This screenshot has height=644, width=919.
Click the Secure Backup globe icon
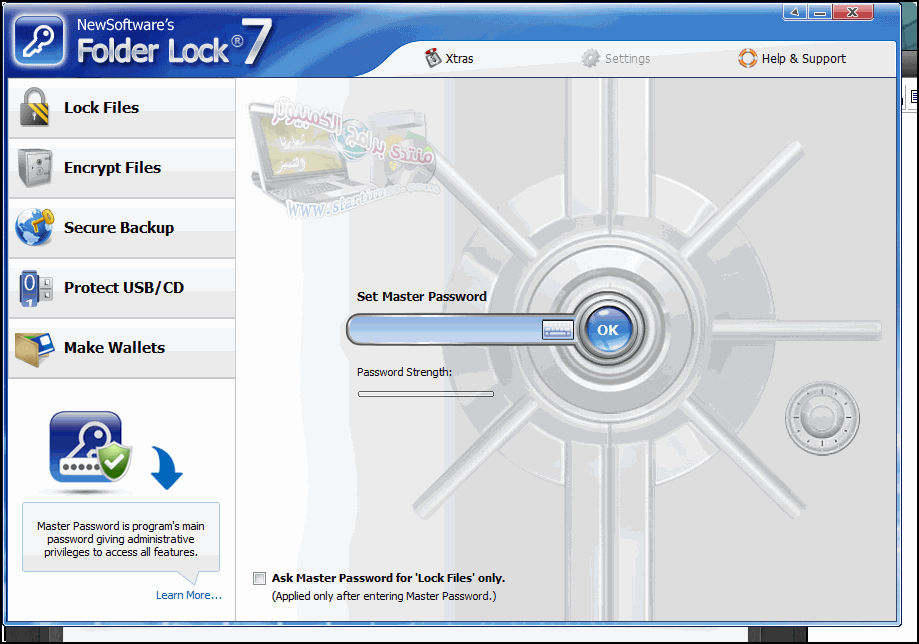coord(35,227)
